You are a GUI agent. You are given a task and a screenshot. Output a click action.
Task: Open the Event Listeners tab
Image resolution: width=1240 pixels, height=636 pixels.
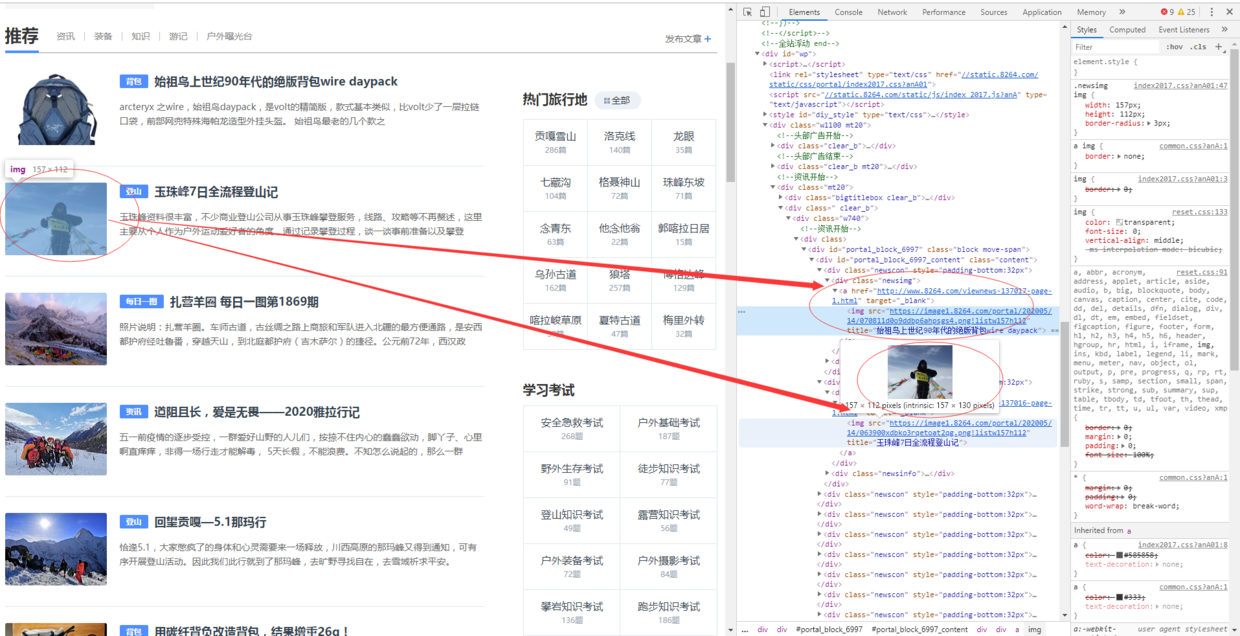(x=1184, y=30)
